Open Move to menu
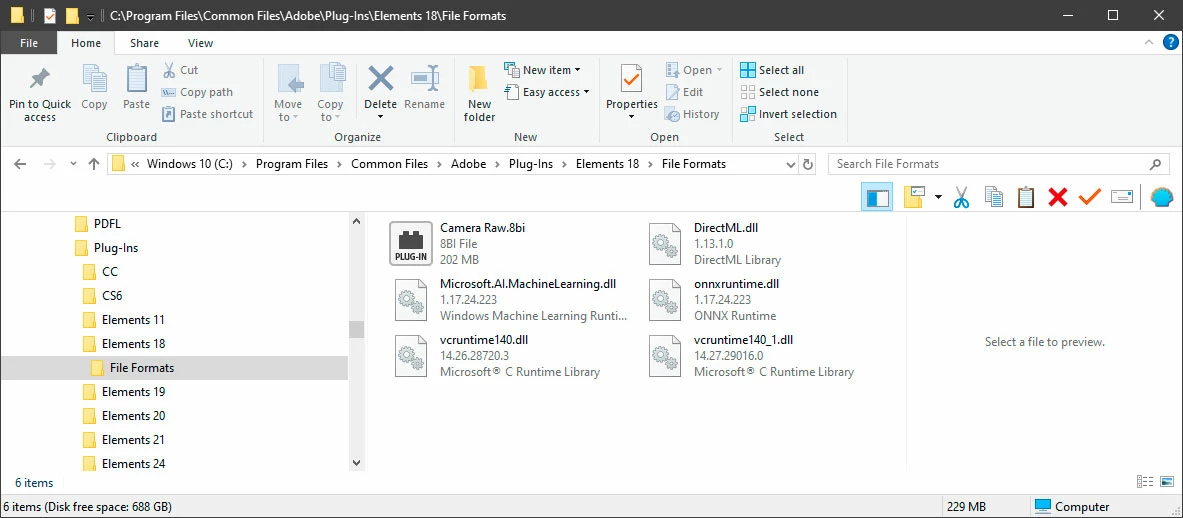This screenshot has width=1183, height=518. (288, 93)
